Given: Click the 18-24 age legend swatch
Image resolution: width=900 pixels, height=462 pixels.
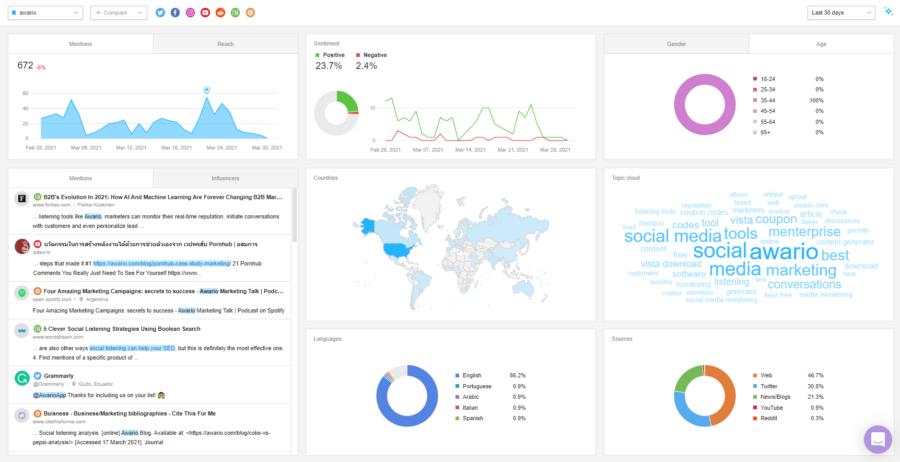Looking at the screenshot, I should pos(755,79).
